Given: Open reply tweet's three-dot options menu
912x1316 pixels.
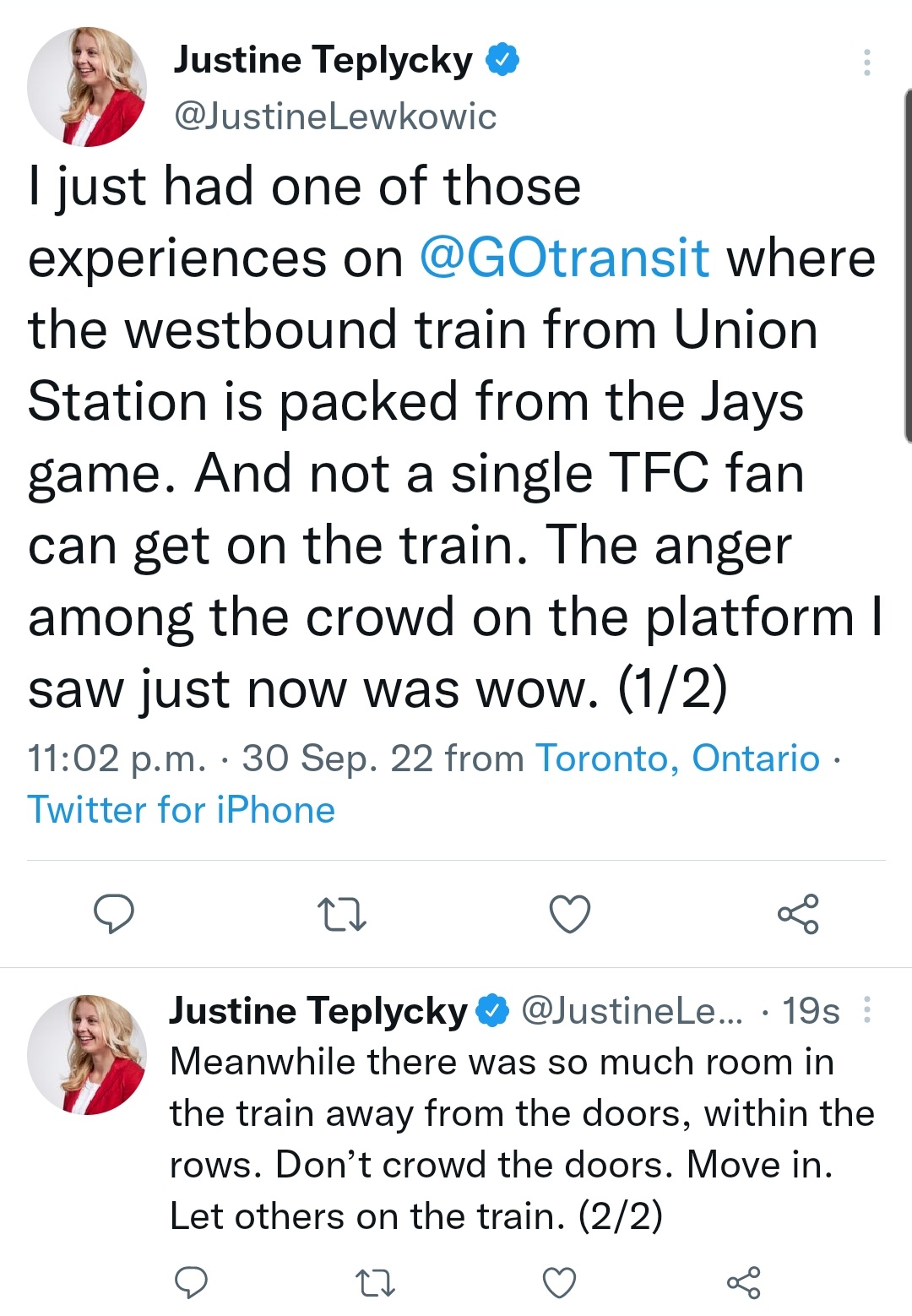Looking at the screenshot, I should 866,1010.
